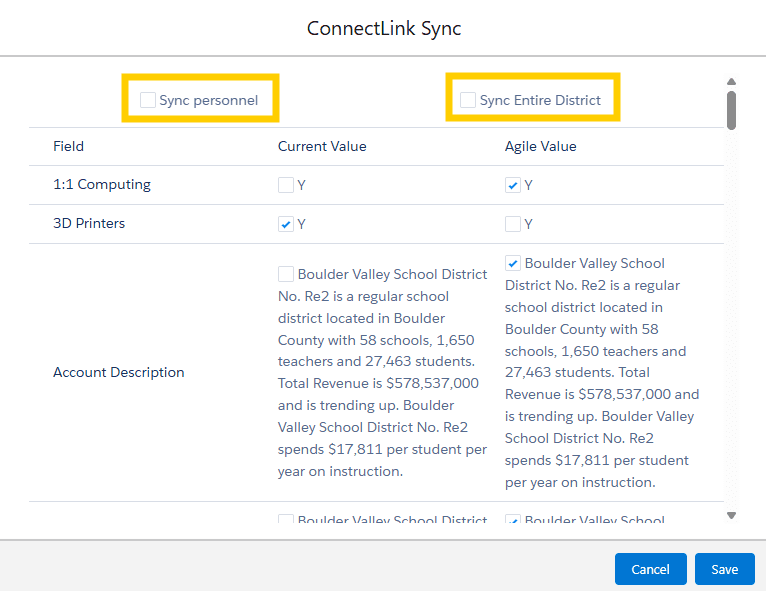Image resolution: width=766 pixels, height=591 pixels.
Task: Select the 1:1 Computing field label
Action: (102, 185)
